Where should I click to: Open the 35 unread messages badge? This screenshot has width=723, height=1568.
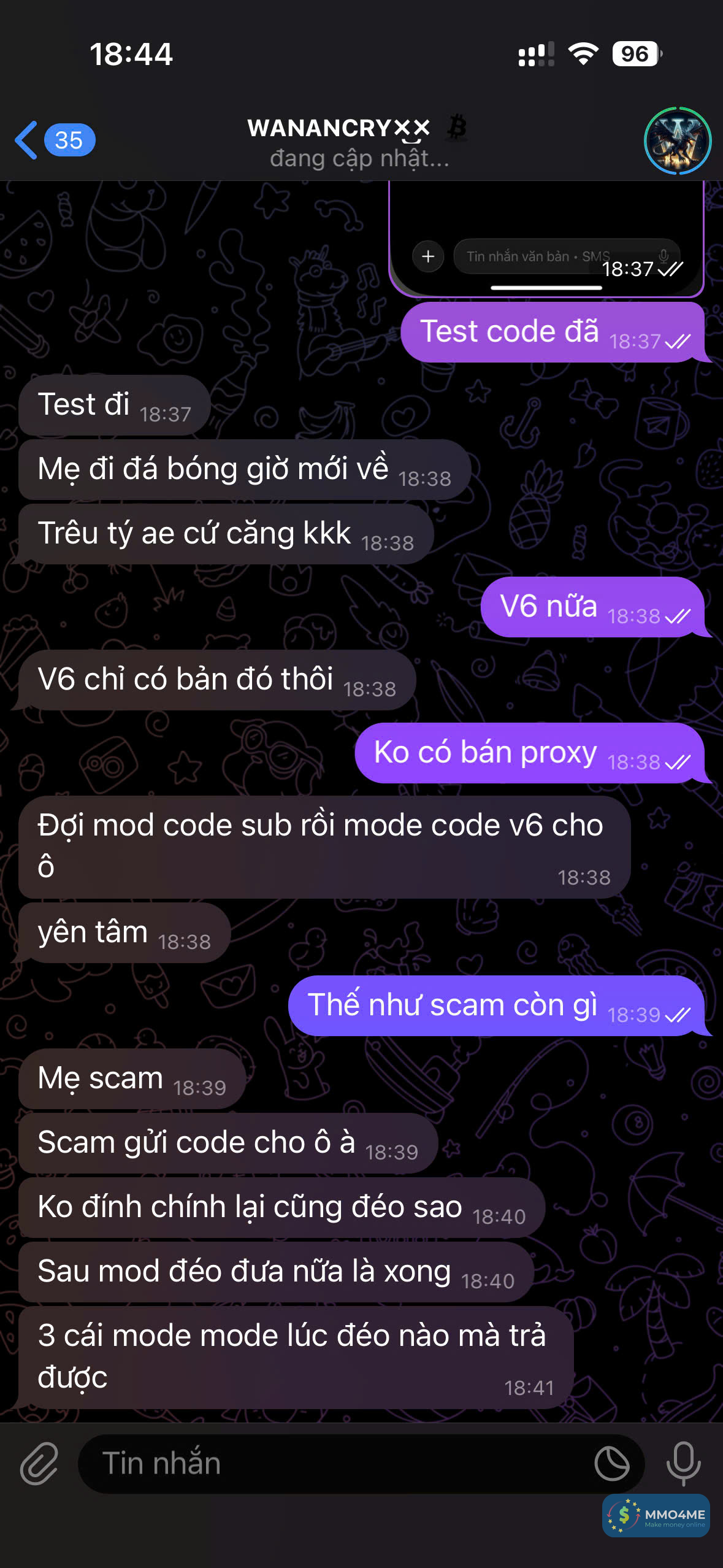point(69,140)
